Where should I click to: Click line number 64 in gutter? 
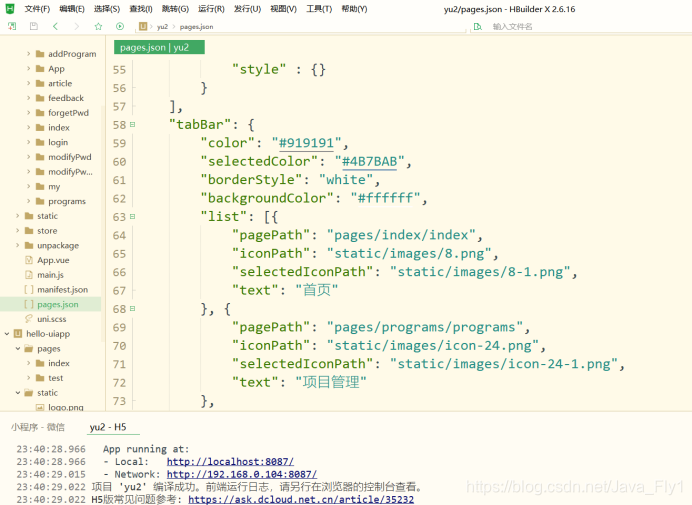point(119,235)
